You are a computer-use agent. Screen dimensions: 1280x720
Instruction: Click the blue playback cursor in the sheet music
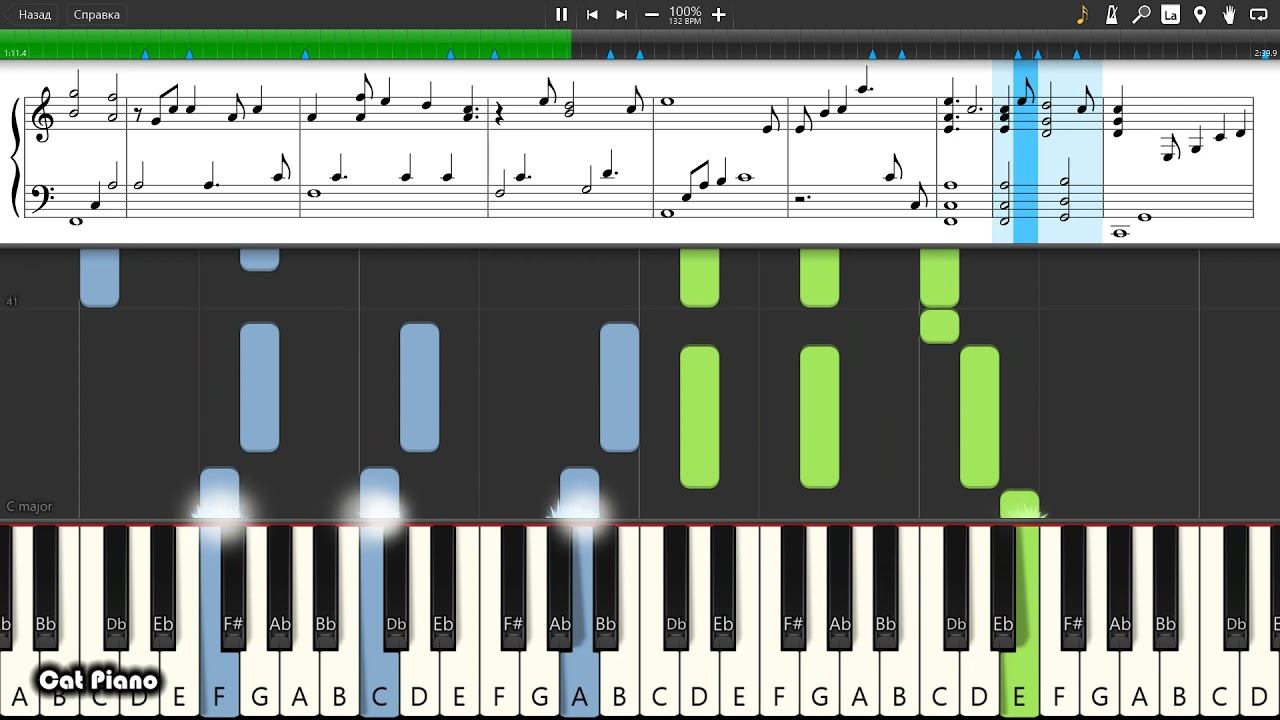[1025, 151]
